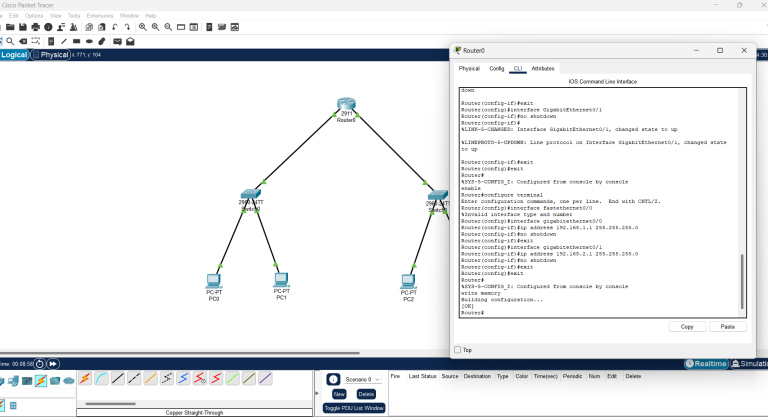768x417 pixels.
Task: Switch to the CLI tab in Router0
Action: 518,69
